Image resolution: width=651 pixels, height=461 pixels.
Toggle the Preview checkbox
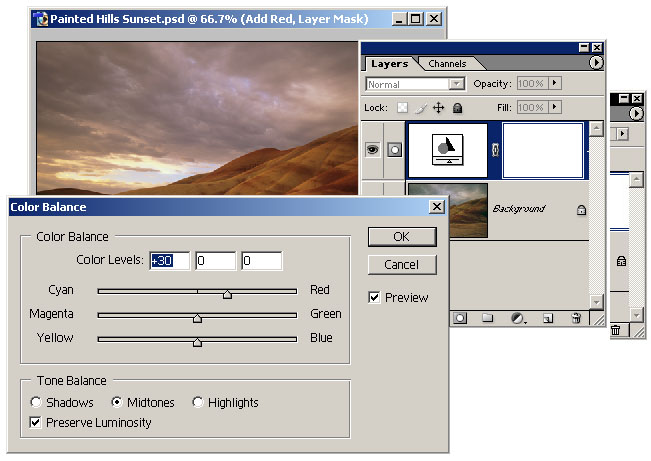(374, 297)
